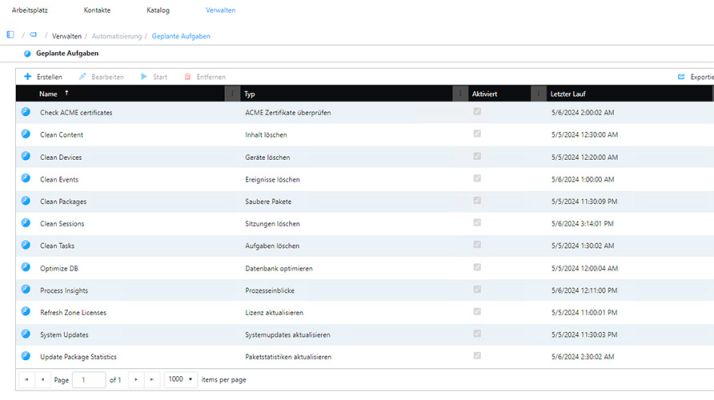Select the icon of the Optimize DB row

[26, 267]
